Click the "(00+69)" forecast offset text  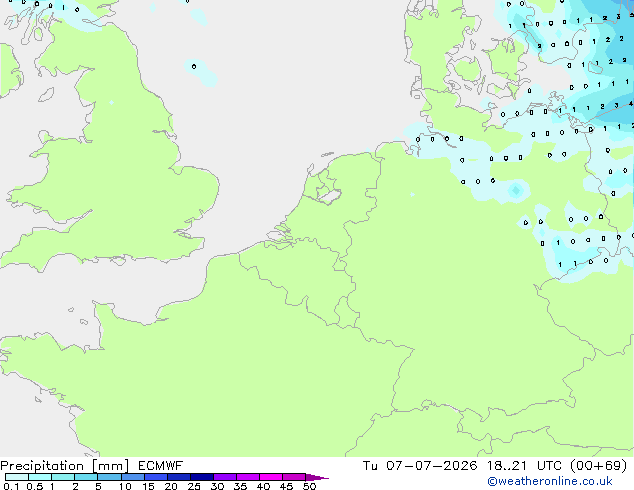598,466
